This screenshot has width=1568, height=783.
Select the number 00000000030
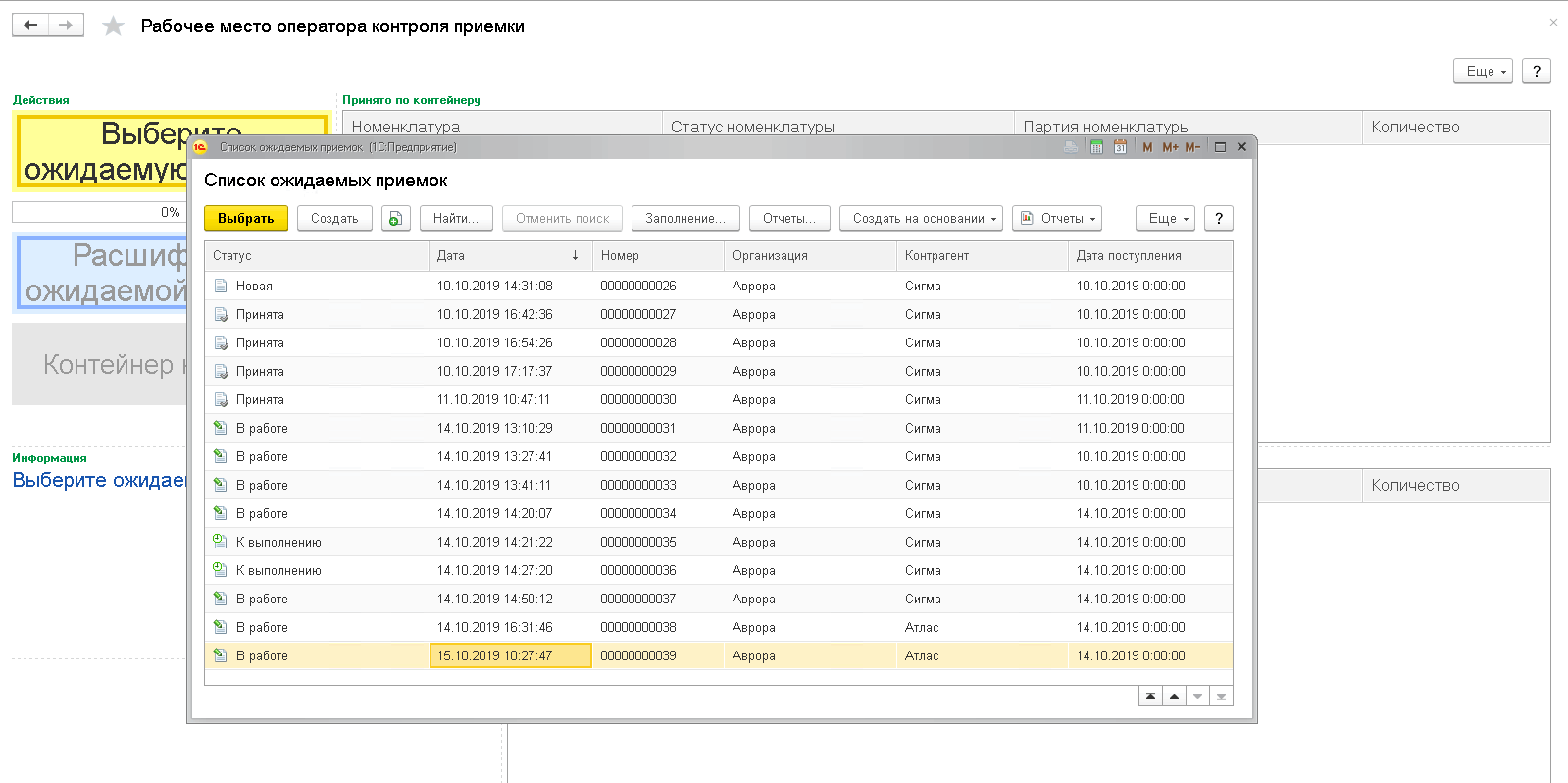pyautogui.click(x=638, y=399)
